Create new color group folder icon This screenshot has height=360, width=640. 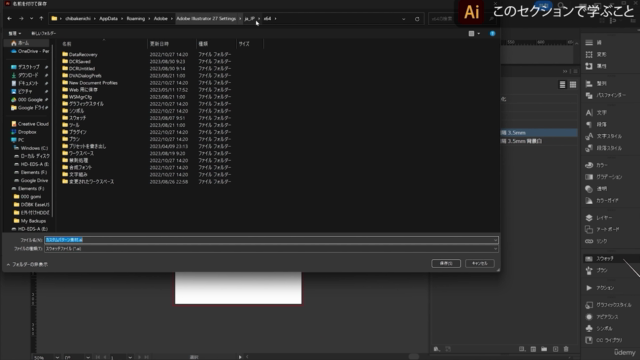(x=544, y=349)
